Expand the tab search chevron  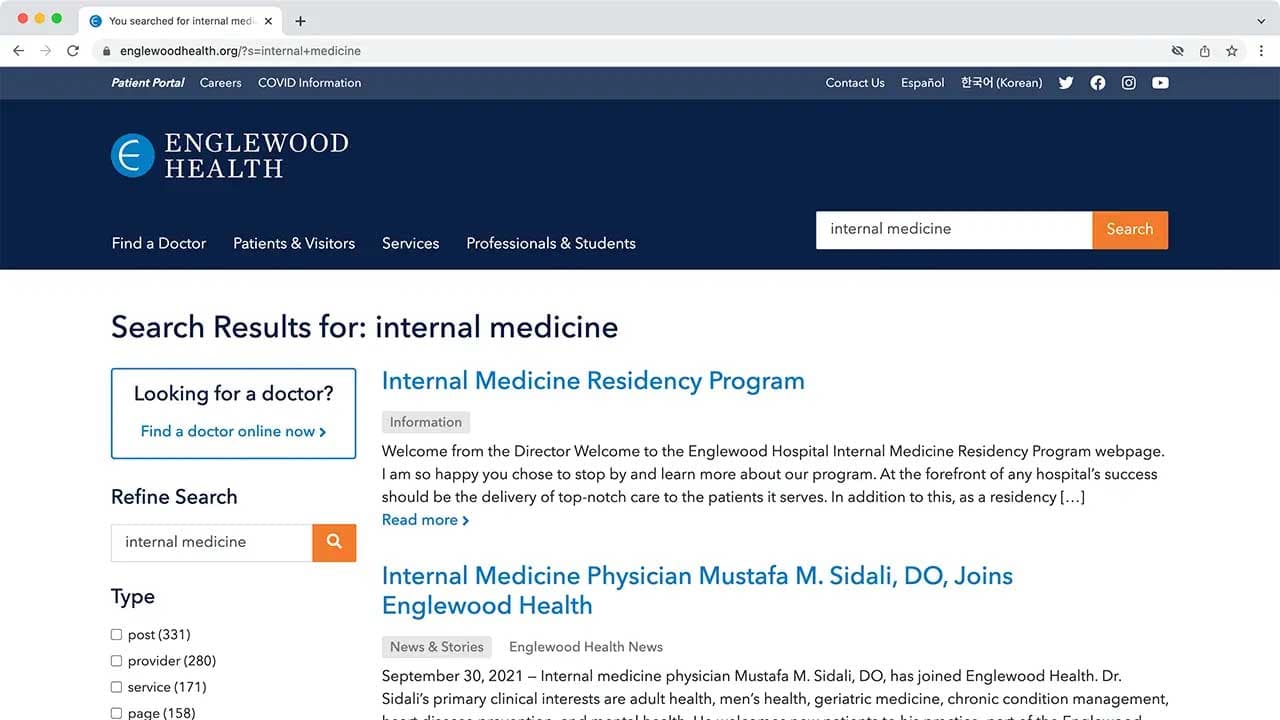coord(1261,21)
